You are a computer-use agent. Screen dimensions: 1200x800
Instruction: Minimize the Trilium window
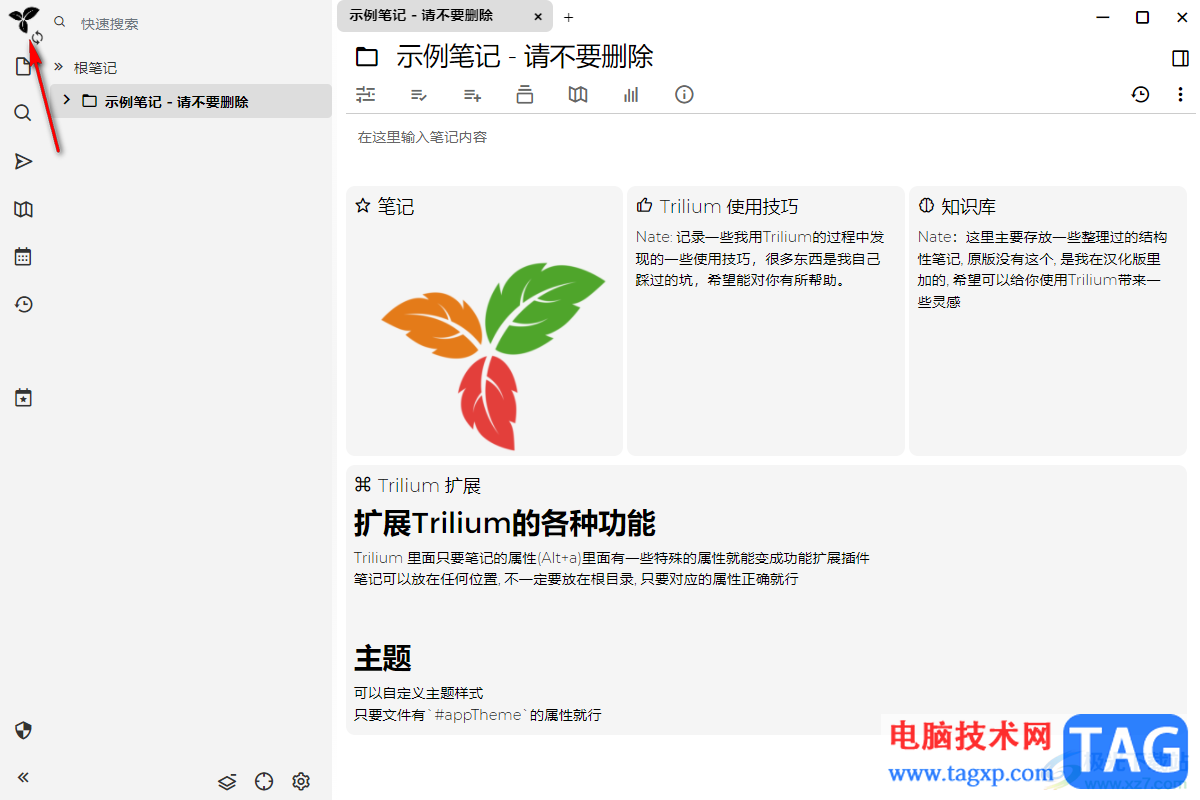tap(1103, 17)
